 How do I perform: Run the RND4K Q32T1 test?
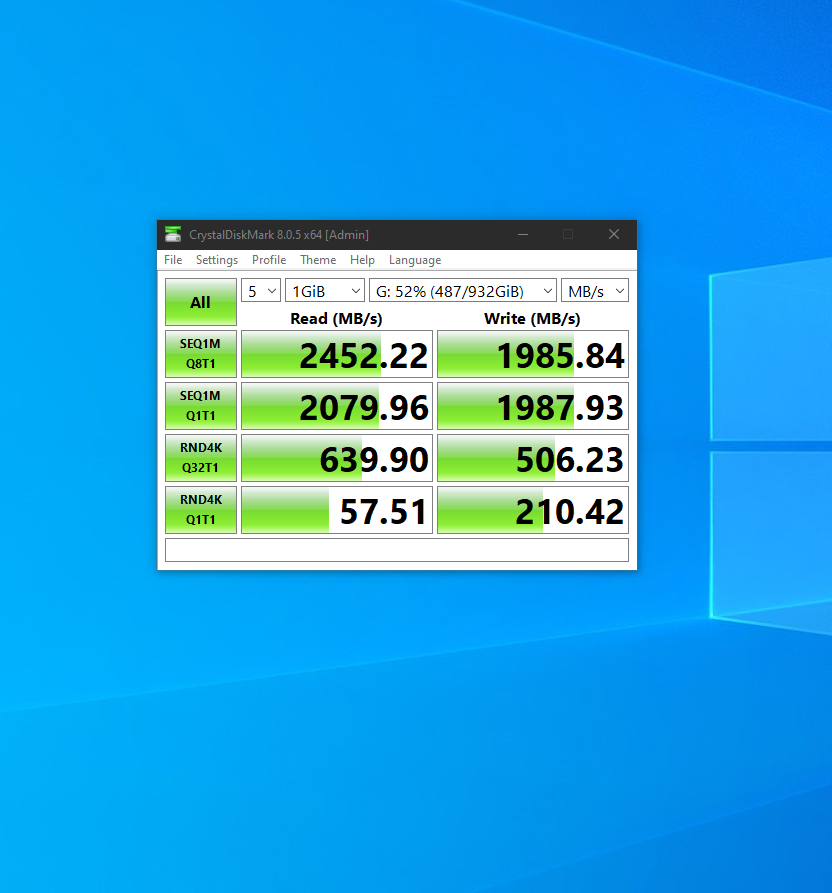pos(200,457)
